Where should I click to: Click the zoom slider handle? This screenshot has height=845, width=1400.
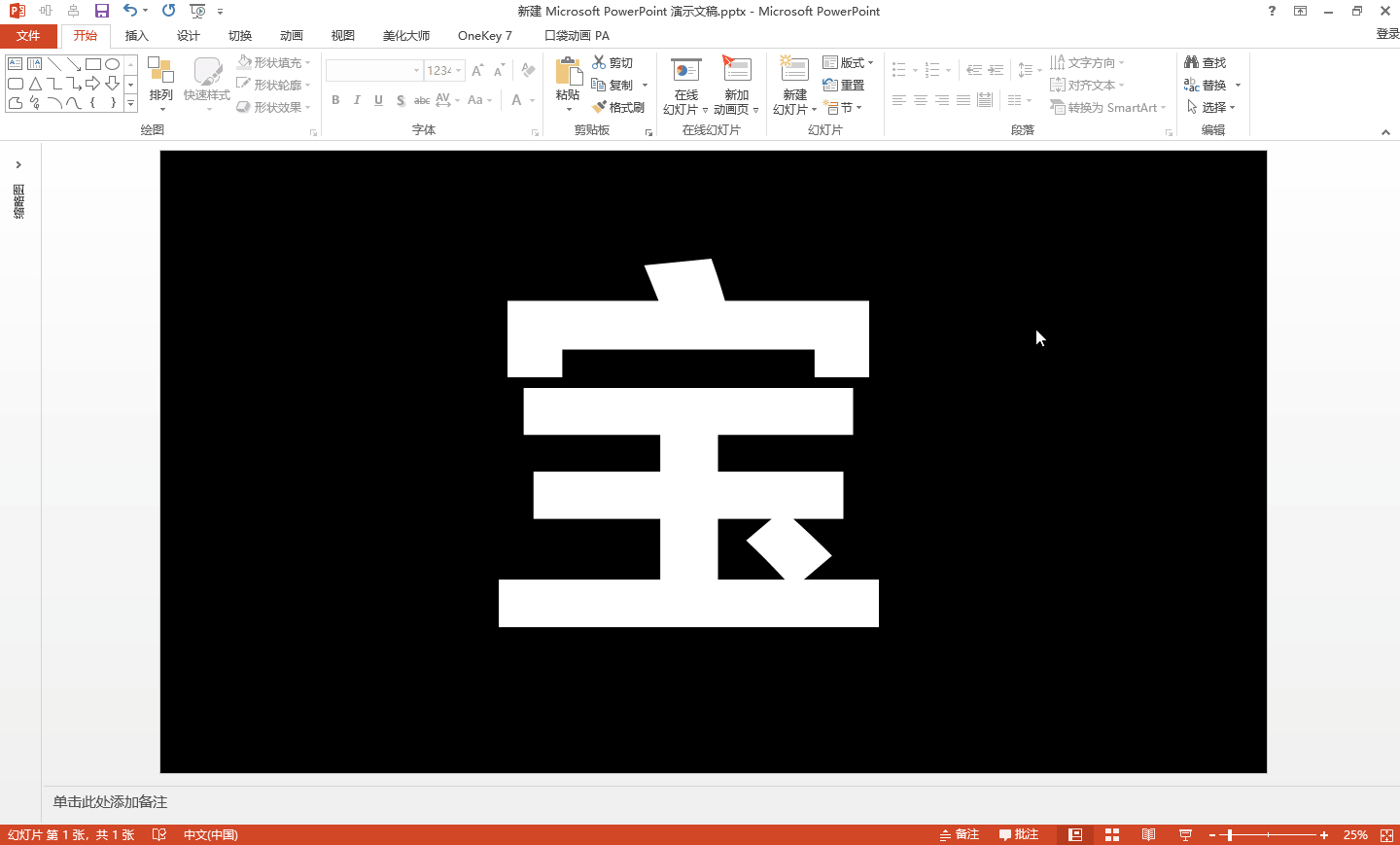coord(1230,834)
